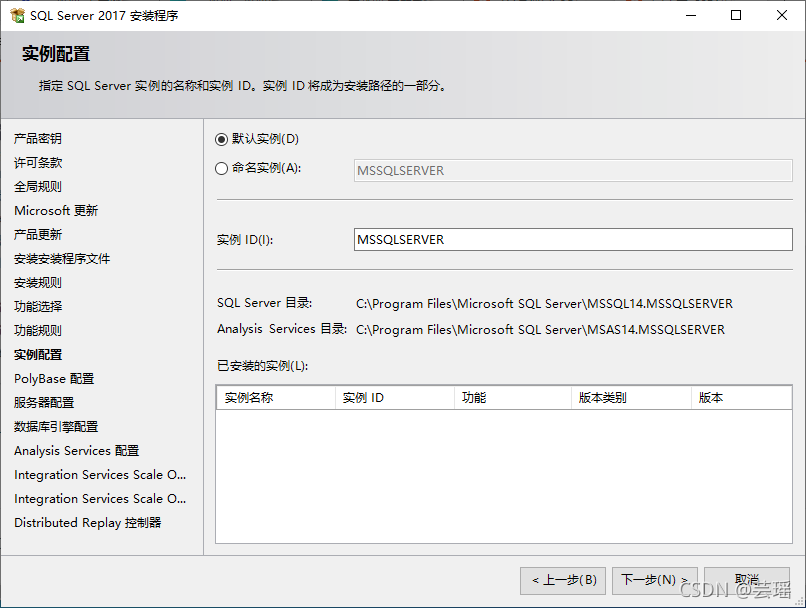Select the 功能规则 sidebar step
The width and height of the screenshot is (806, 608).
click(38, 330)
